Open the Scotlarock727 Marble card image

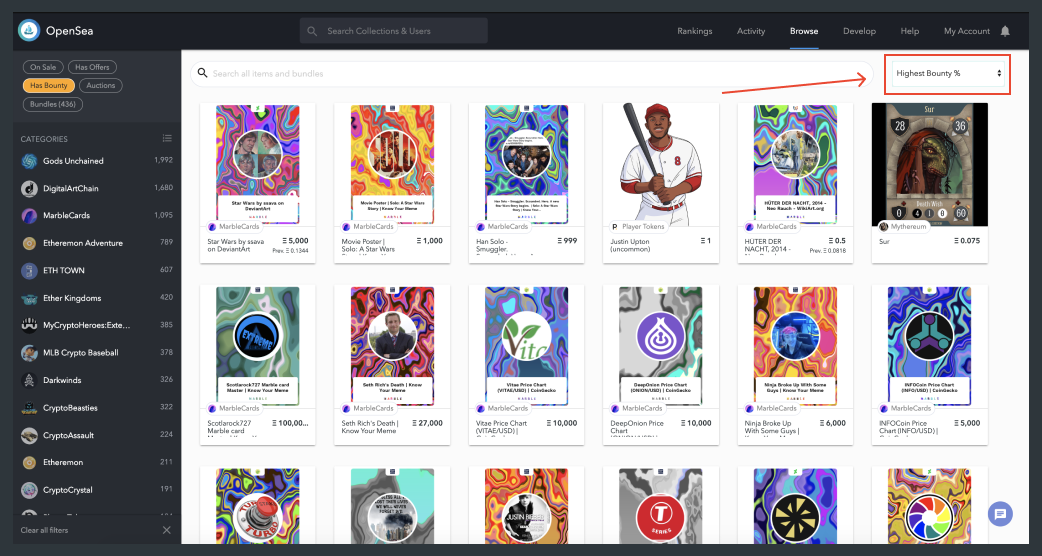click(x=257, y=345)
